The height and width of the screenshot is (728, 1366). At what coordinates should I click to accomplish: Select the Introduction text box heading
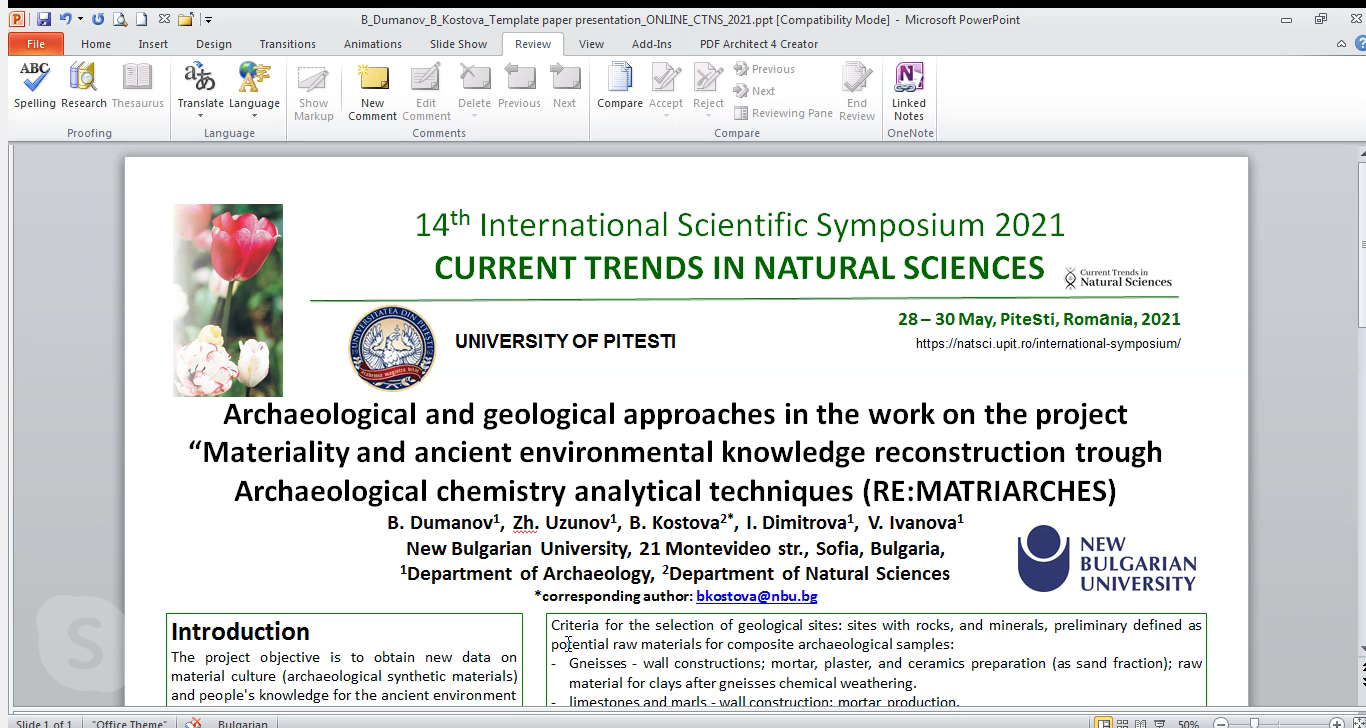240,631
